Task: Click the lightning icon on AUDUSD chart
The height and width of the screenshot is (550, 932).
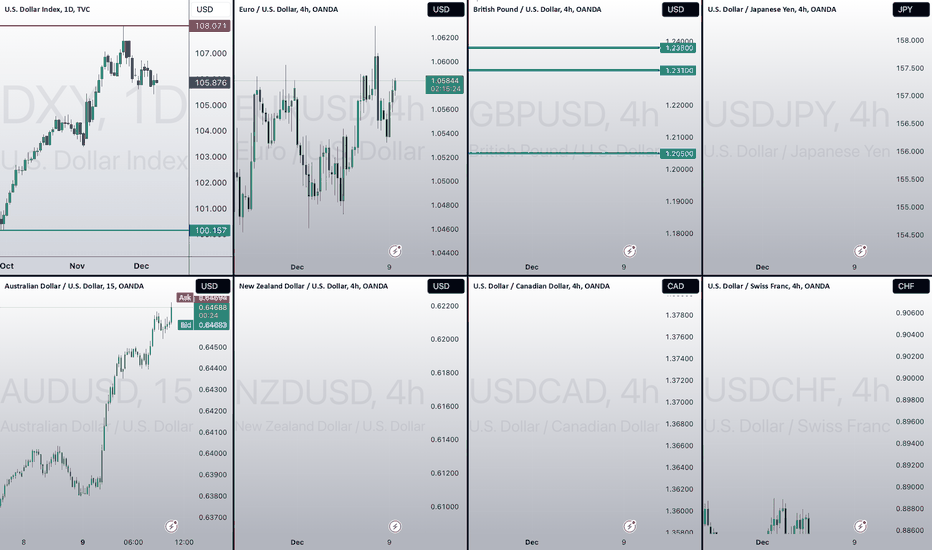Action: [x=172, y=526]
